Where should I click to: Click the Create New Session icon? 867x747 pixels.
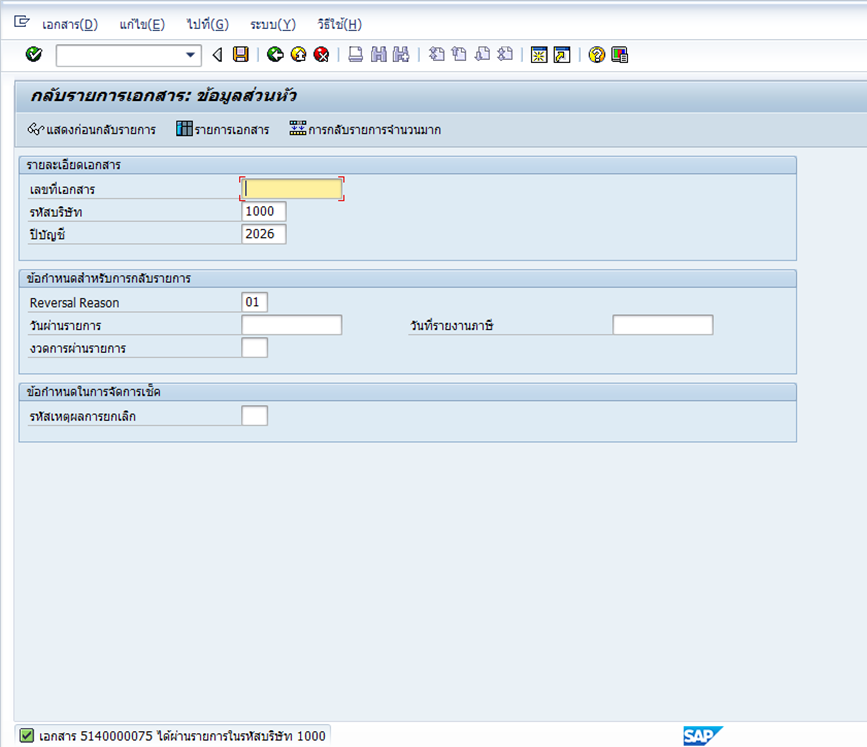(539, 55)
